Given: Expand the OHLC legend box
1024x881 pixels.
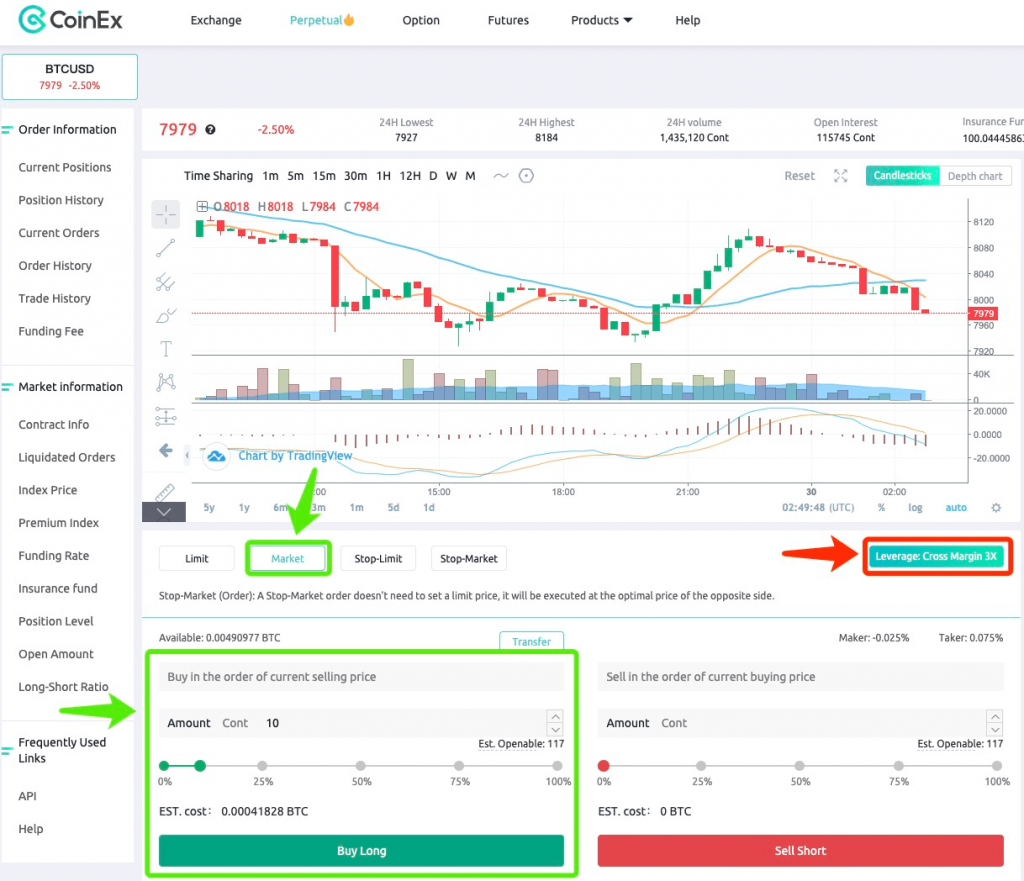Looking at the screenshot, I should [202, 206].
